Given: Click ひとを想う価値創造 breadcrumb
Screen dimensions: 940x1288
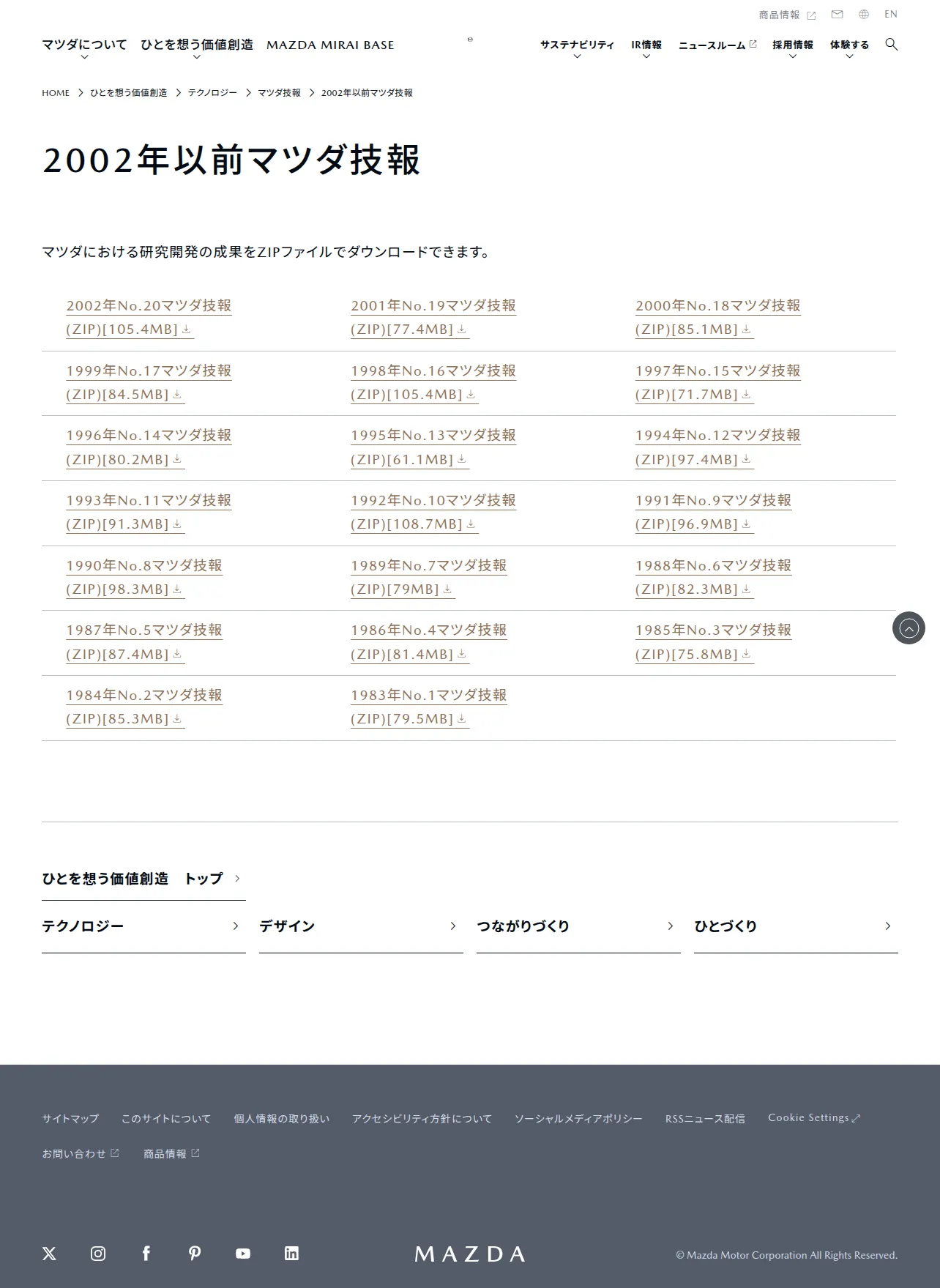Looking at the screenshot, I should 129,93.
